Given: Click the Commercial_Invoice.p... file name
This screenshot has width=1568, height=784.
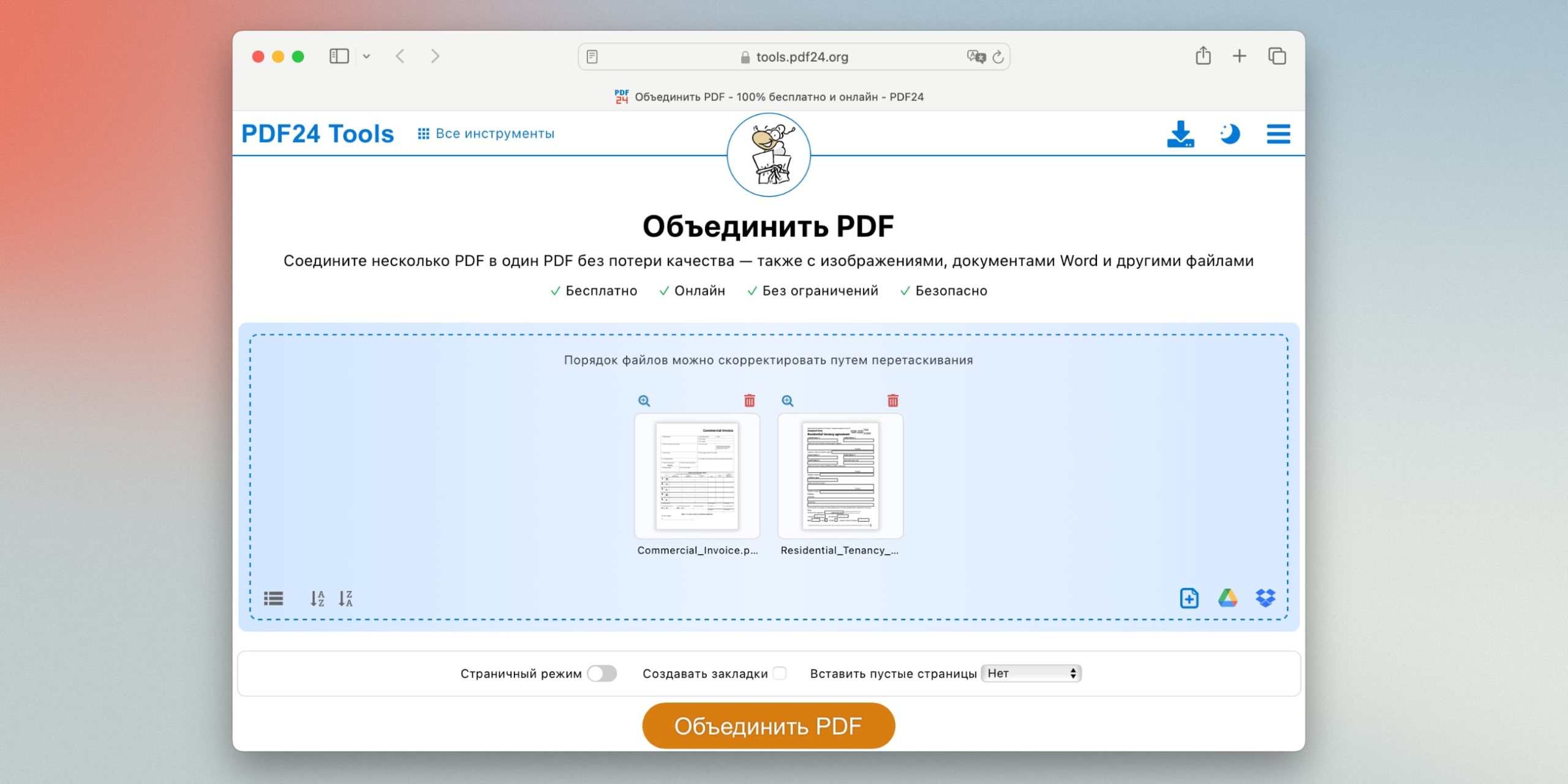Looking at the screenshot, I should click(x=698, y=550).
